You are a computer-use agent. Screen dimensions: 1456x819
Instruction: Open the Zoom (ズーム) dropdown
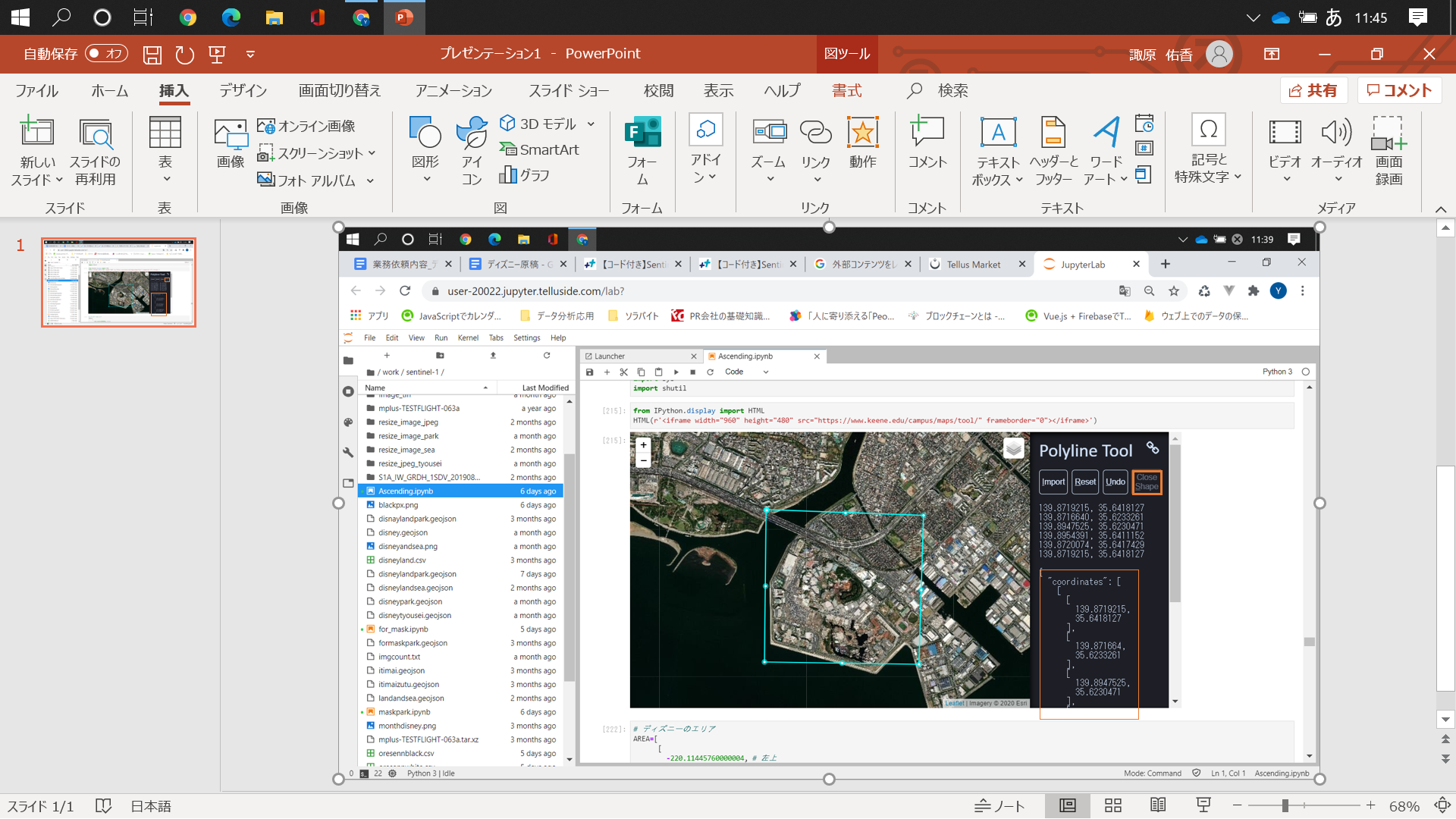coord(769,152)
